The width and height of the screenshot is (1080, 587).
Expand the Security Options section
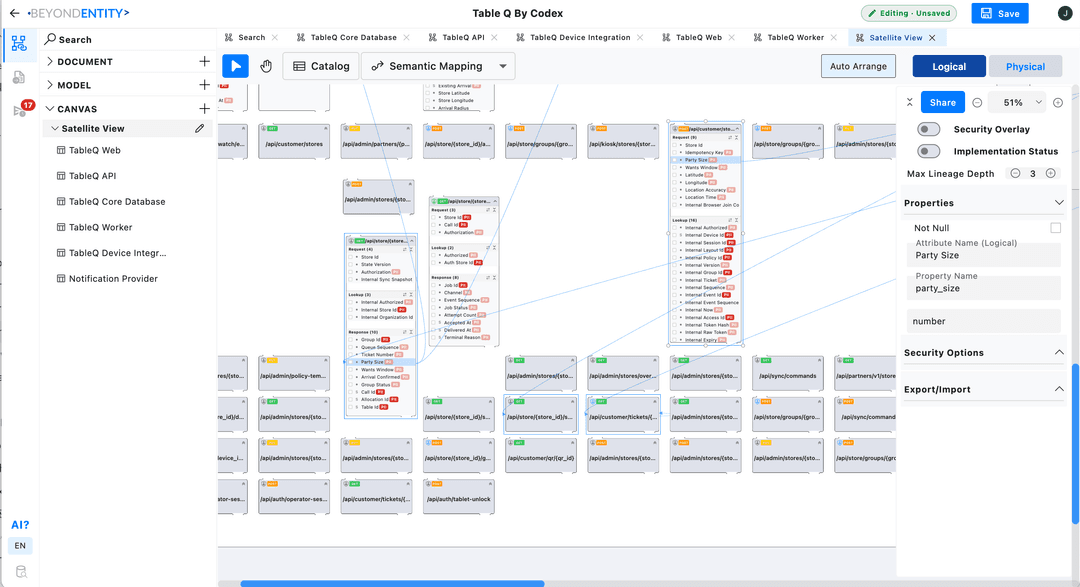coord(1059,352)
